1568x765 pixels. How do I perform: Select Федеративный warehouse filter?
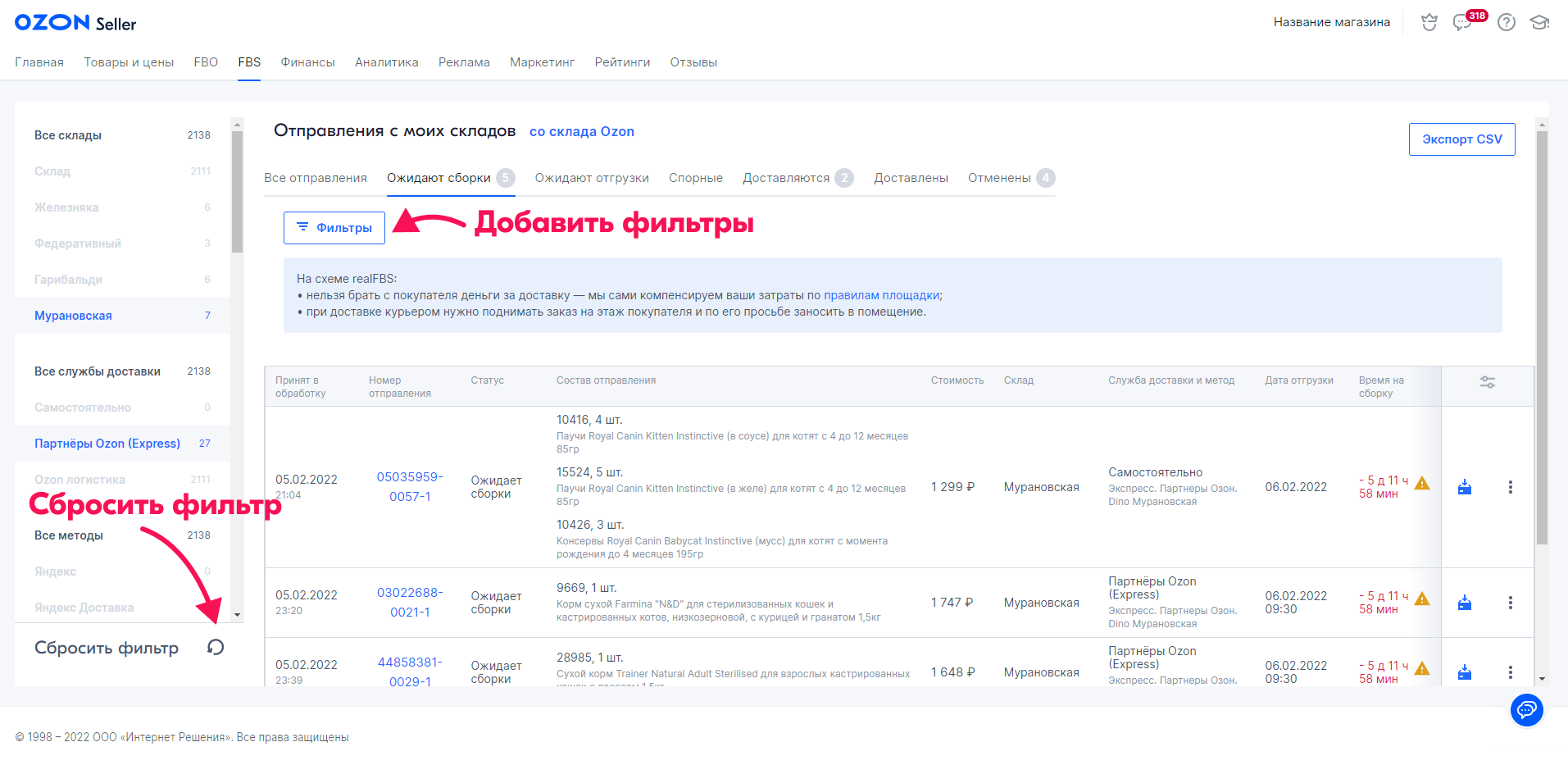(122, 244)
